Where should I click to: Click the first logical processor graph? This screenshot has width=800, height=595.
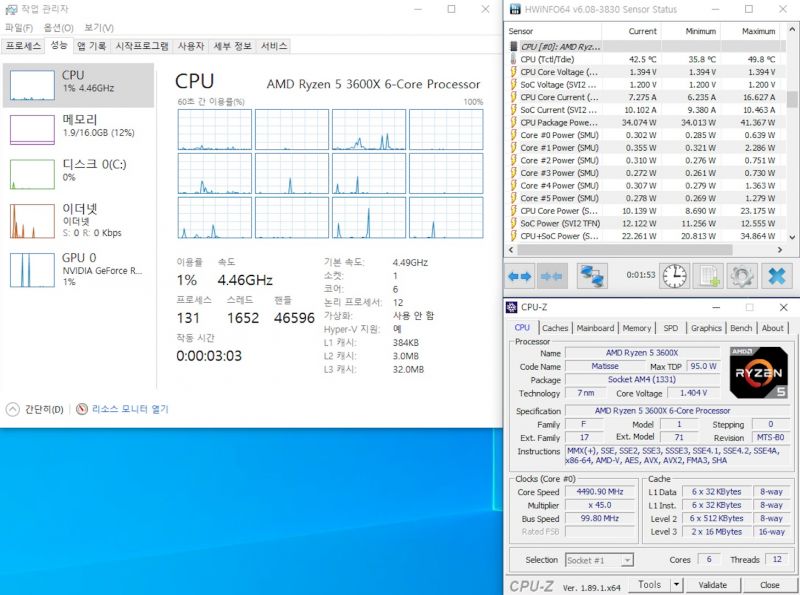click(215, 129)
